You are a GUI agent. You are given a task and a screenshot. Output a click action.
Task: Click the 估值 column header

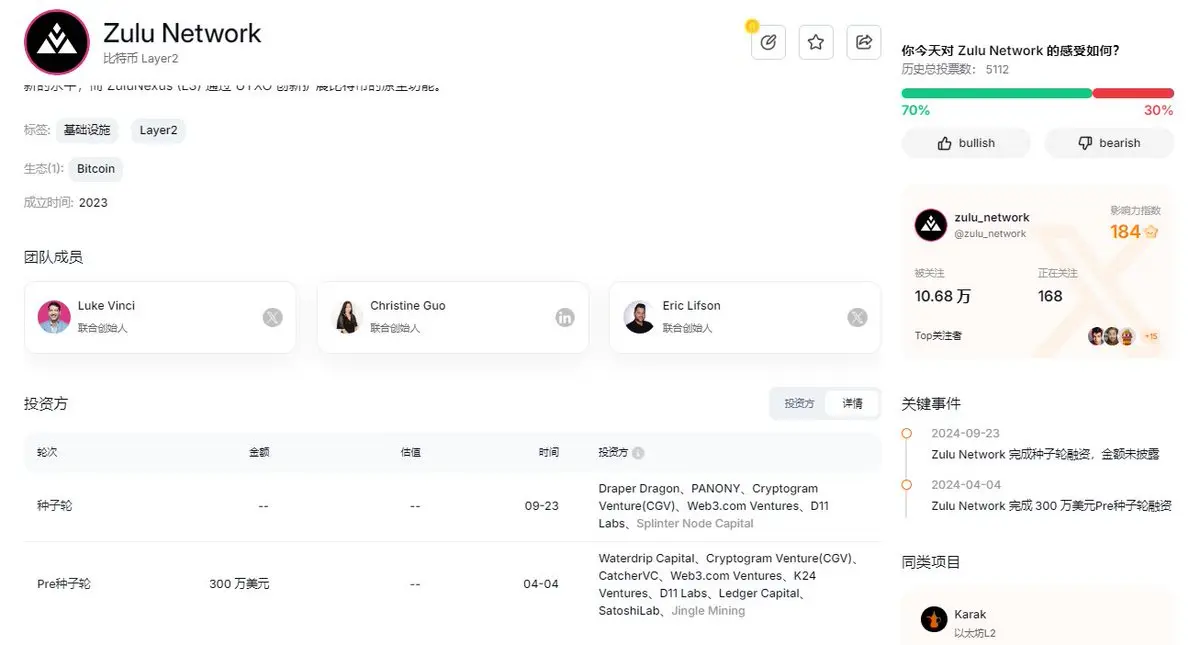point(410,452)
